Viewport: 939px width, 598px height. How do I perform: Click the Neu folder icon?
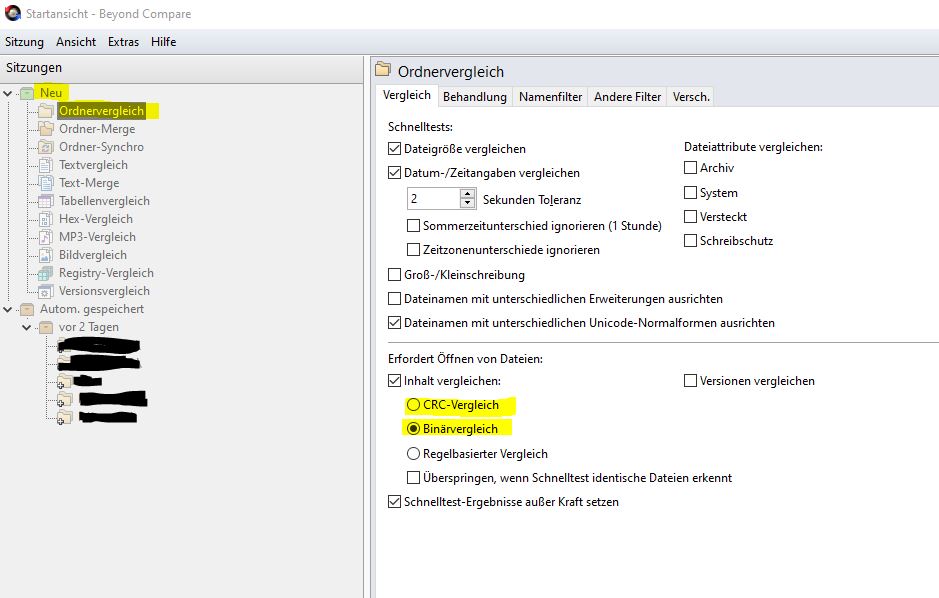click(x=27, y=93)
